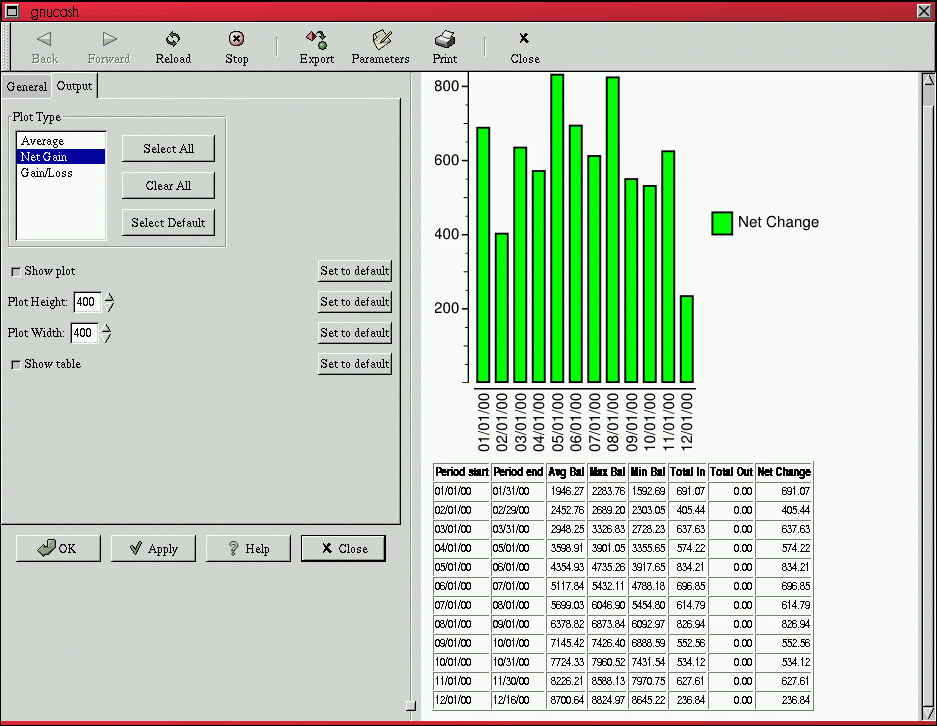This screenshot has width=937, height=726.
Task: Decrease Plot Width with down arrow
Action: click(x=106, y=339)
